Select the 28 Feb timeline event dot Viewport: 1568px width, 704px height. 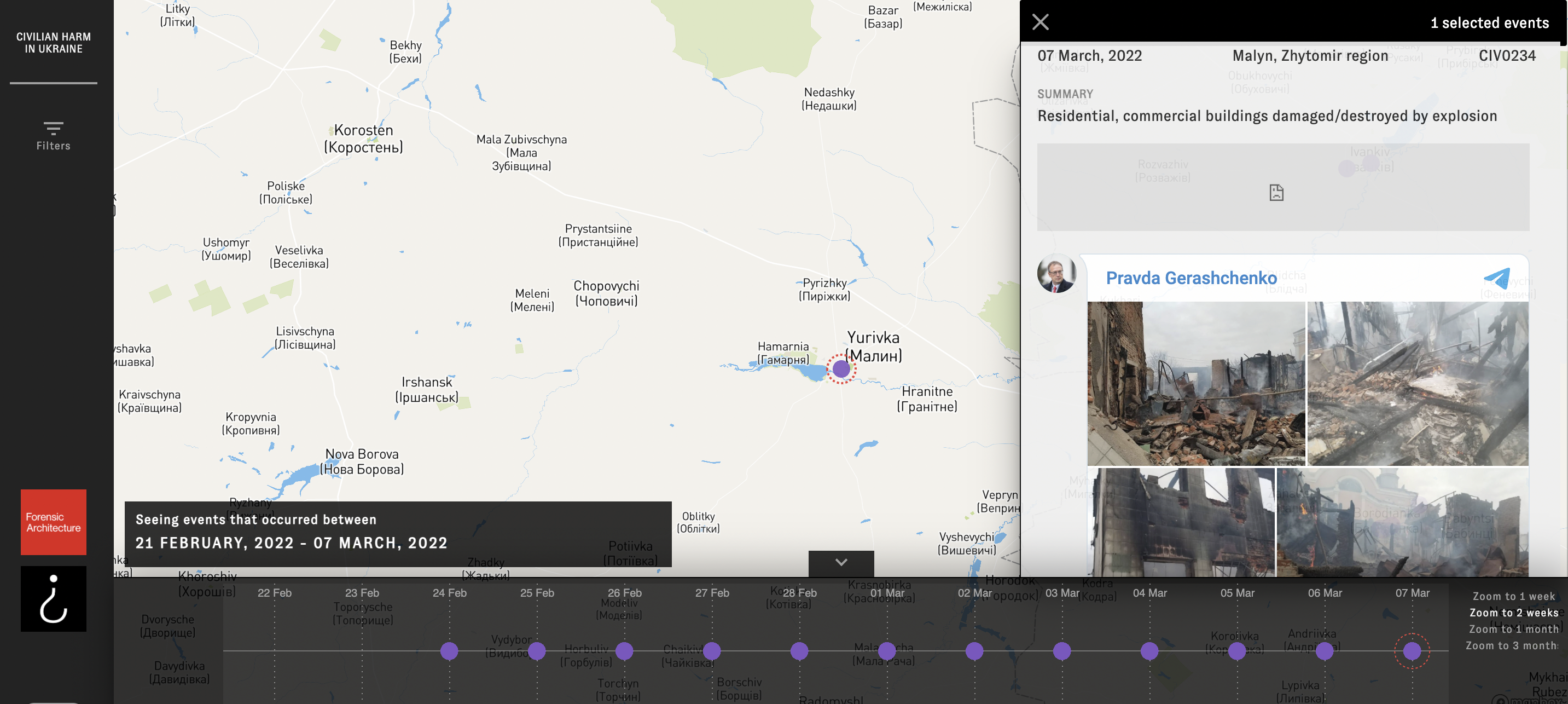(799, 651)
